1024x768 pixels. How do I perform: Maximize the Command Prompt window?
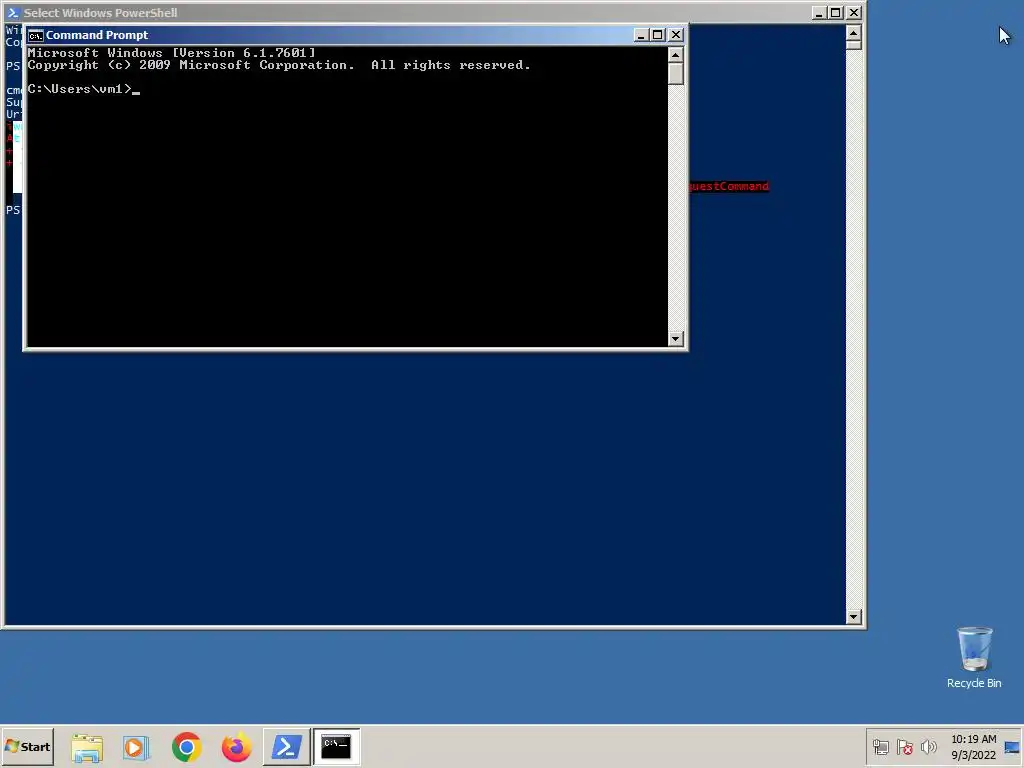click(x=658, y=35)
